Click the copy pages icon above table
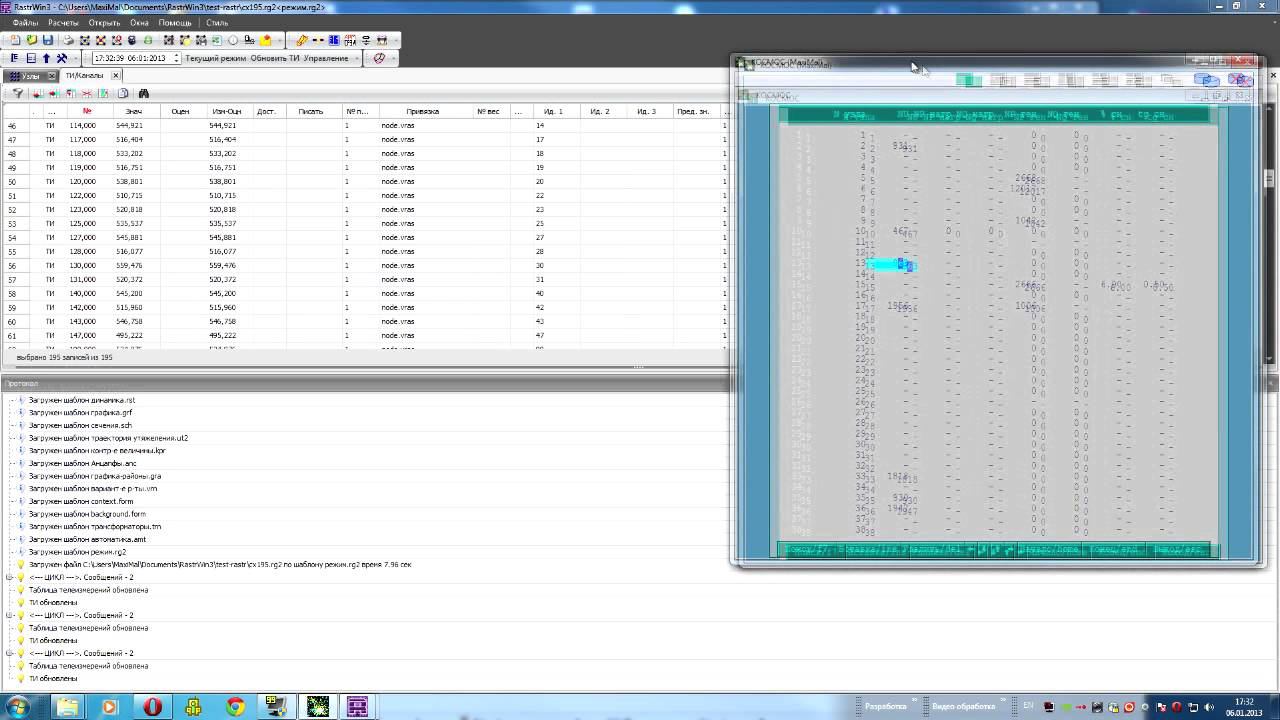This screenshot has width=1280, height=720. 123,93
